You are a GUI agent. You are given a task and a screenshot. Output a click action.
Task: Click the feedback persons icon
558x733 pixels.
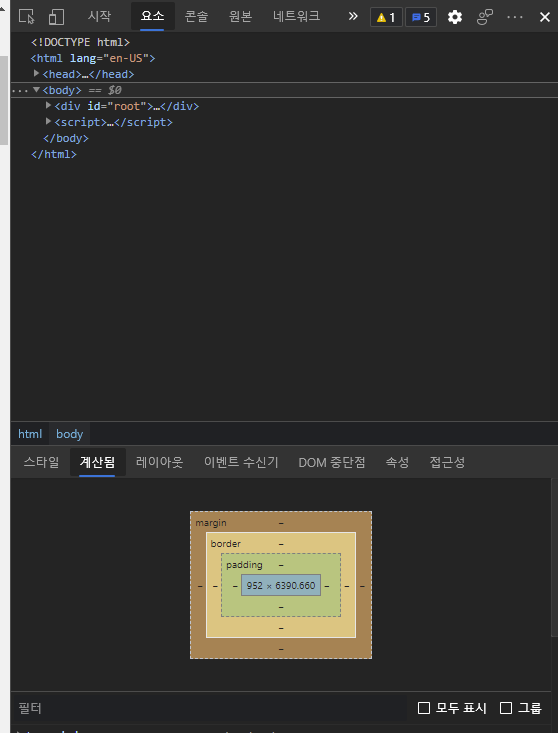(485, 17)
